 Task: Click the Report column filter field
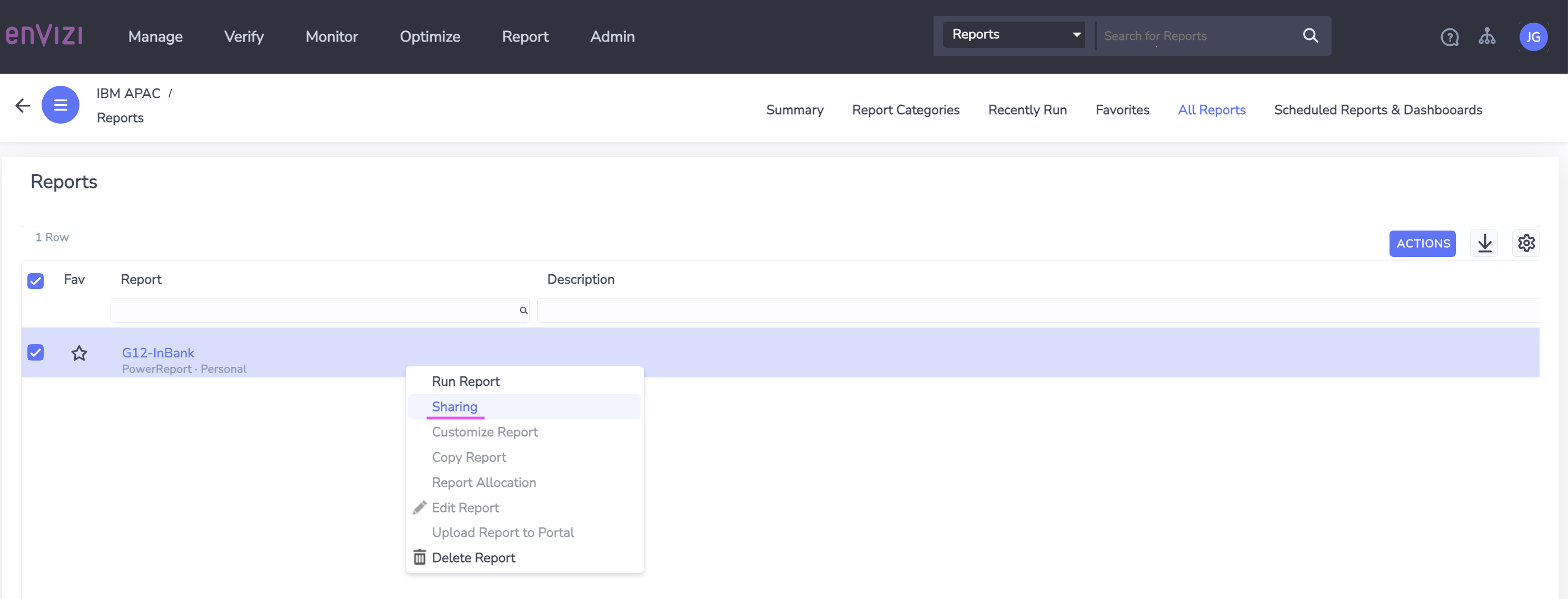[320, 311]
